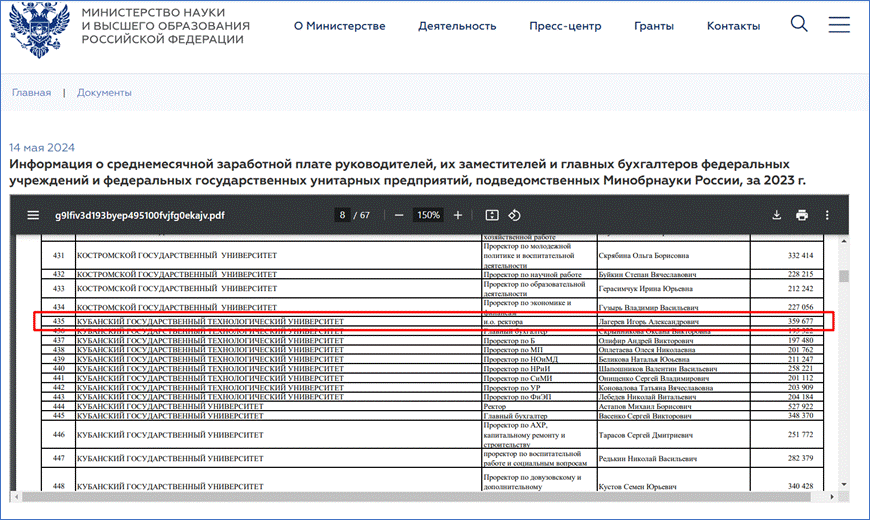This screenshot has width=870, height=520.
Task: Click page count text / 67
Action: 362,215
